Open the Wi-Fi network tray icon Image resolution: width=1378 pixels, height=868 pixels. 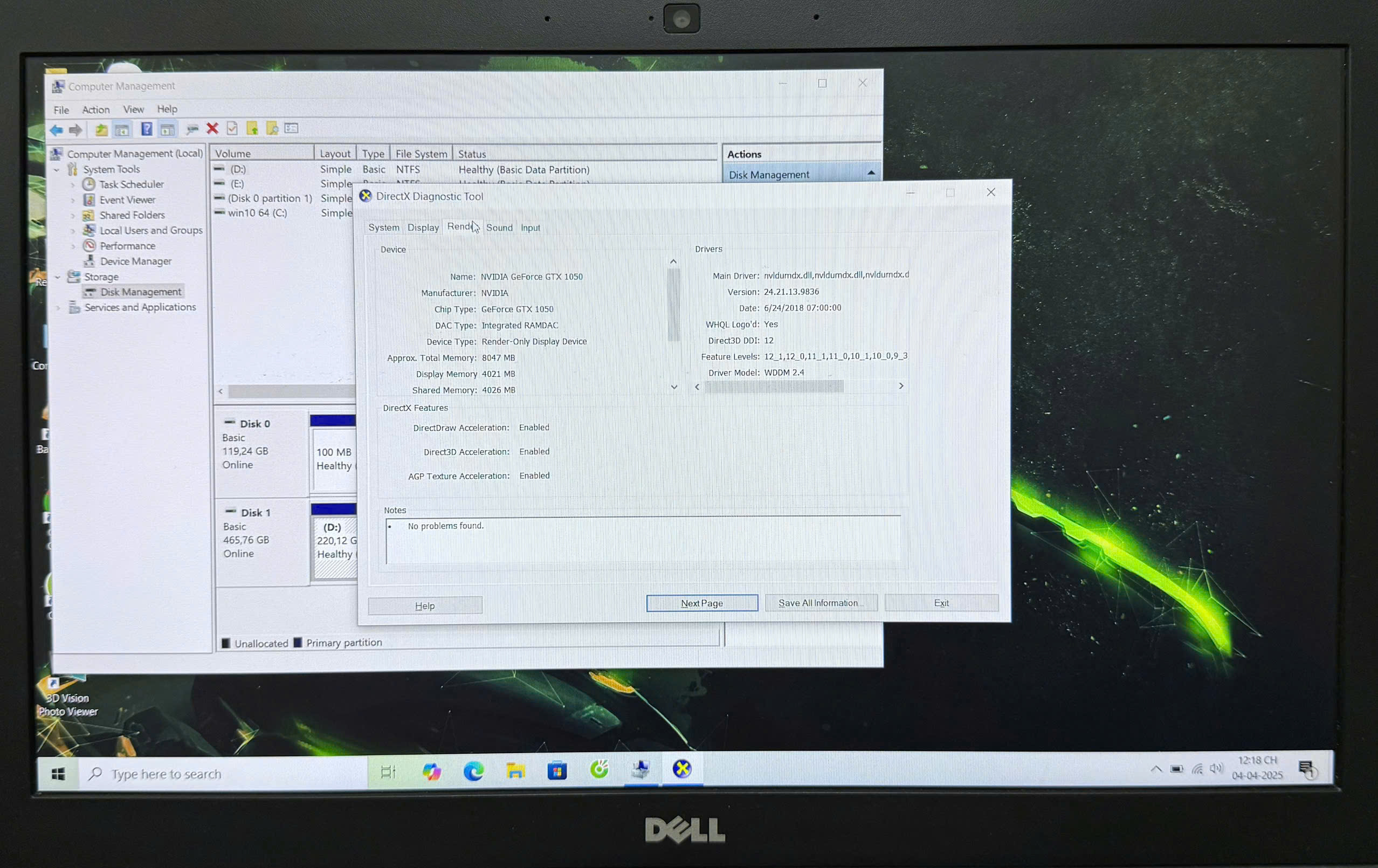(x=1197, y=769)
